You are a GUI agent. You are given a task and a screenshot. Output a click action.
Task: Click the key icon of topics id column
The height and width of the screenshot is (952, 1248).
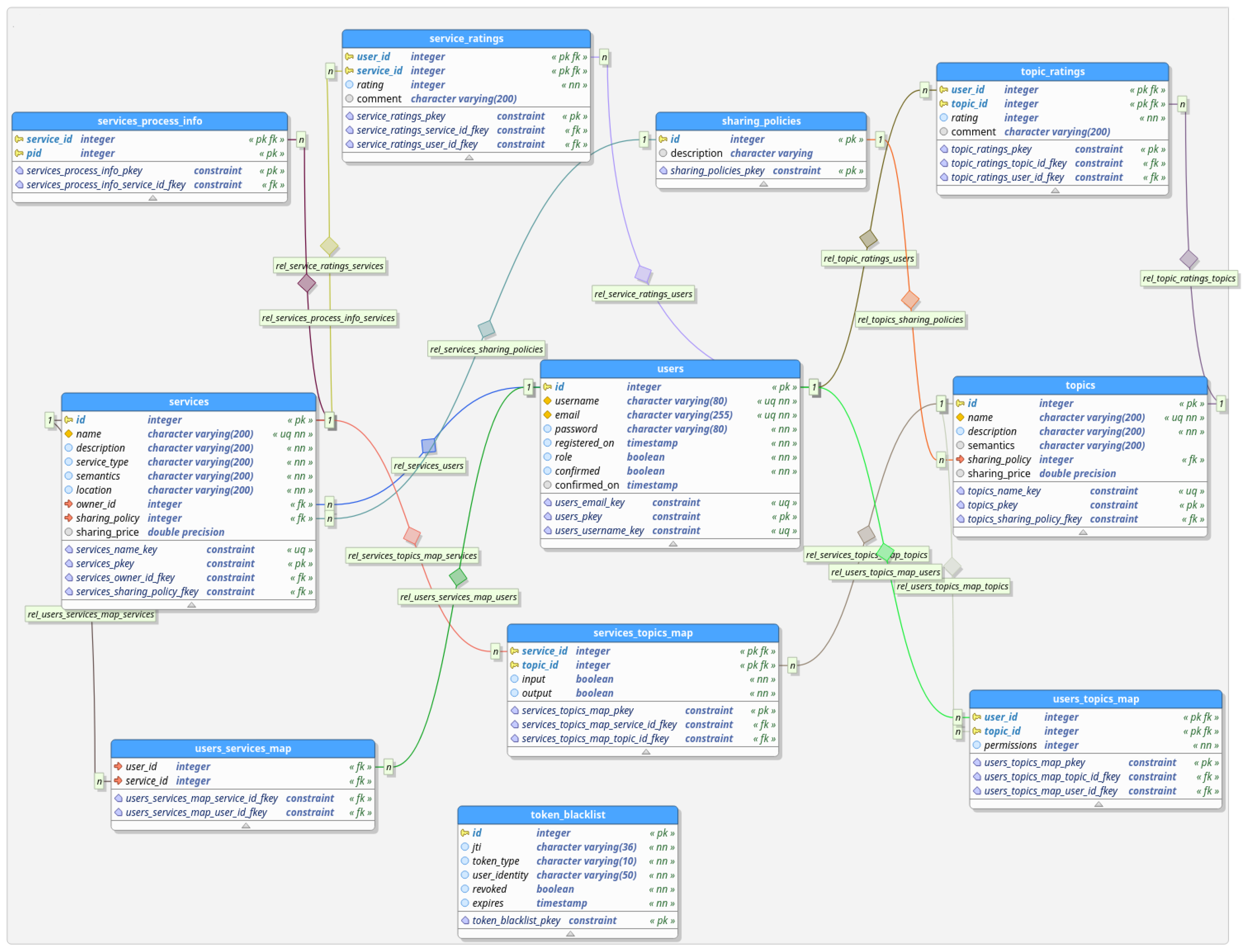coord(960,403)
